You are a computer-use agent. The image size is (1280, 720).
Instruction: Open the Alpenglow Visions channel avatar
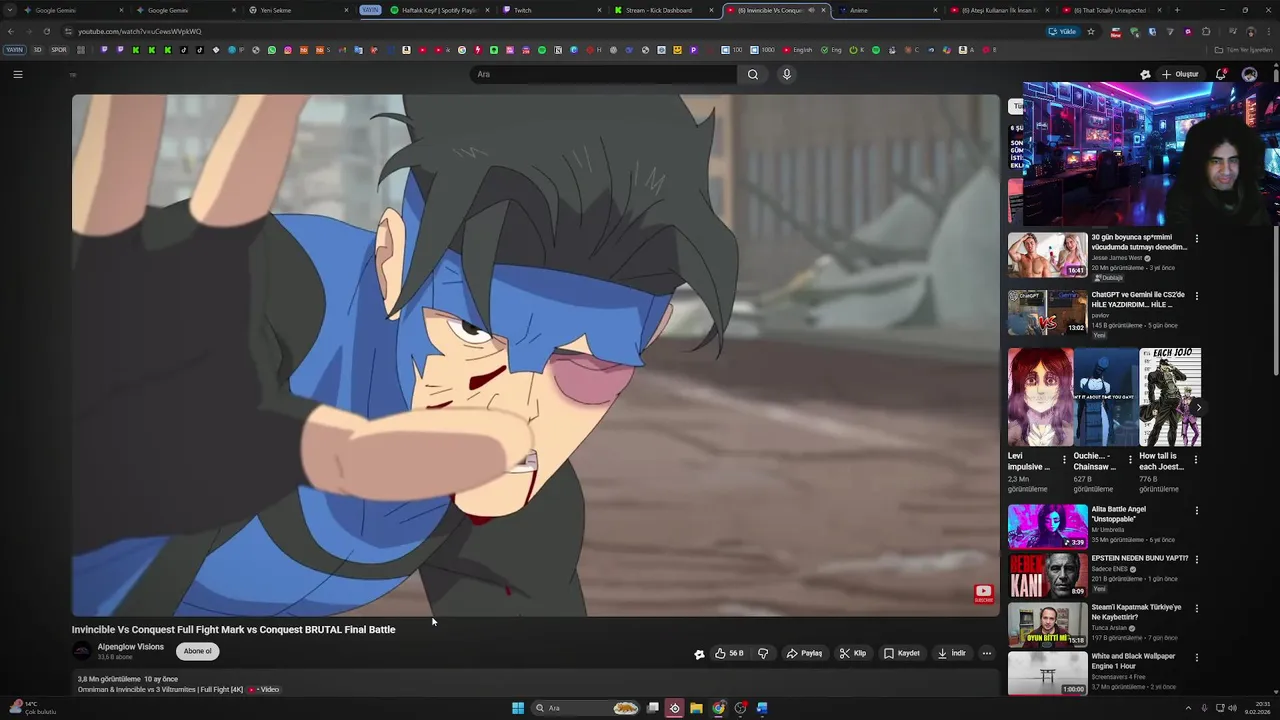pyautogui.click(x=82, y=651)
